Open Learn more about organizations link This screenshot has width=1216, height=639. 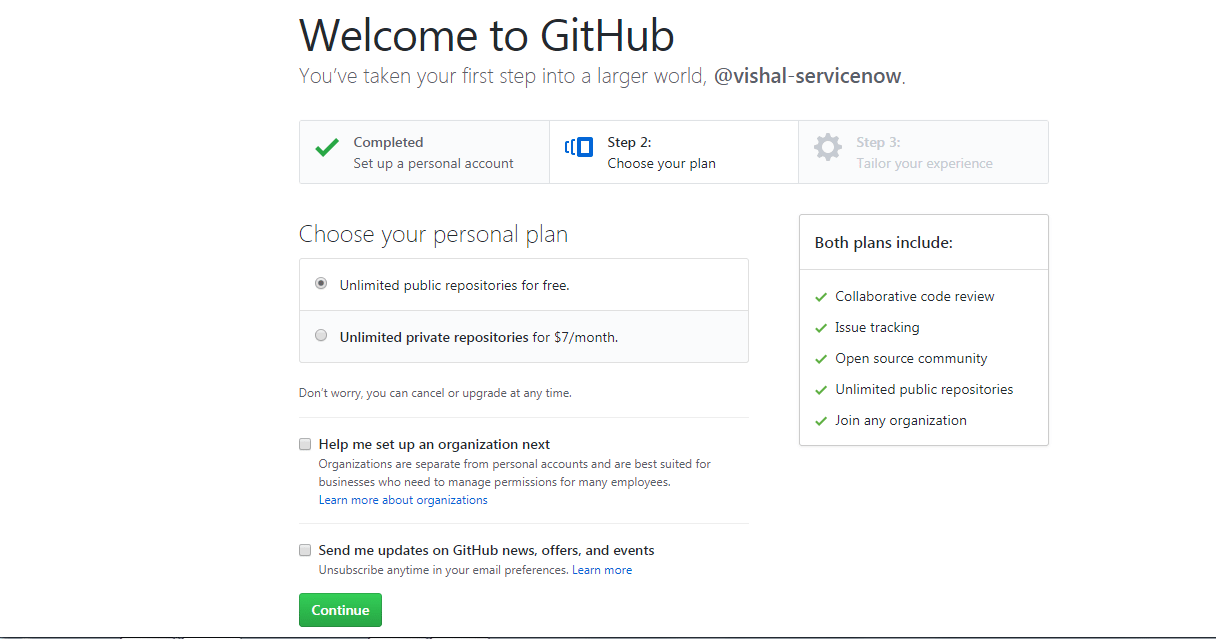(403, 500)
